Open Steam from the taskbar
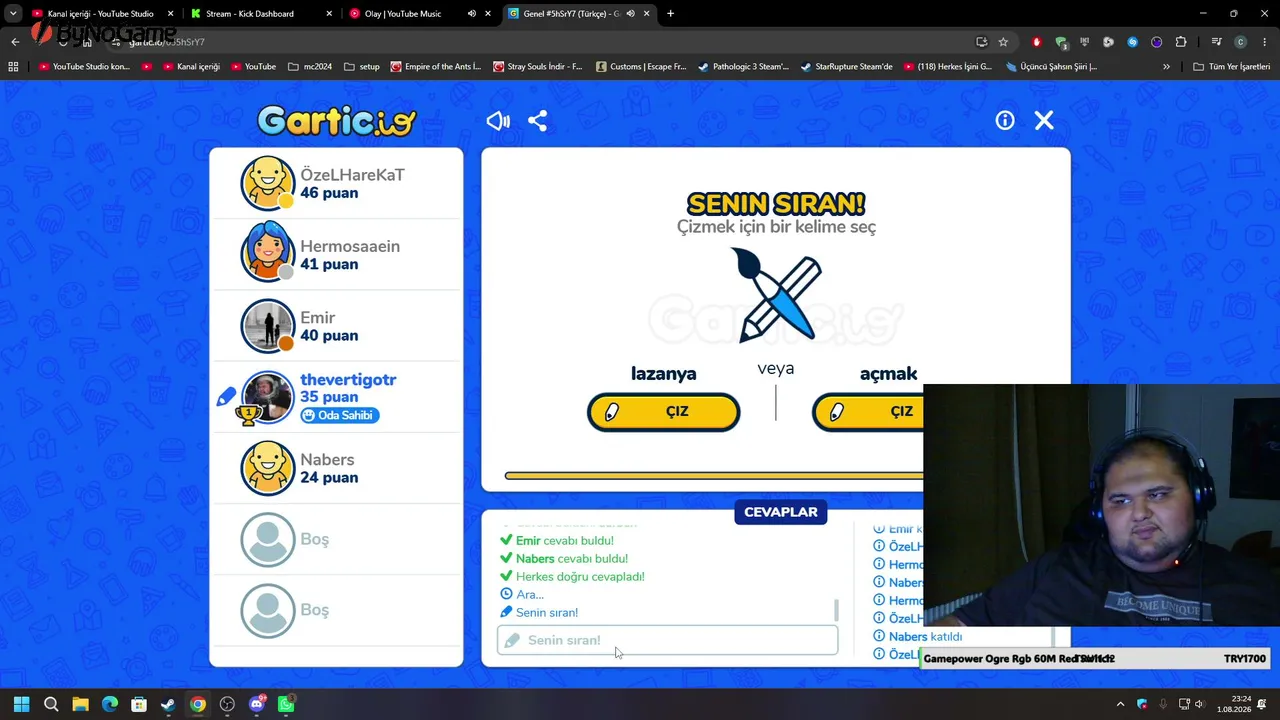Image resolution: width=1280 pixels, height=720 pixels. coord(168,704)
